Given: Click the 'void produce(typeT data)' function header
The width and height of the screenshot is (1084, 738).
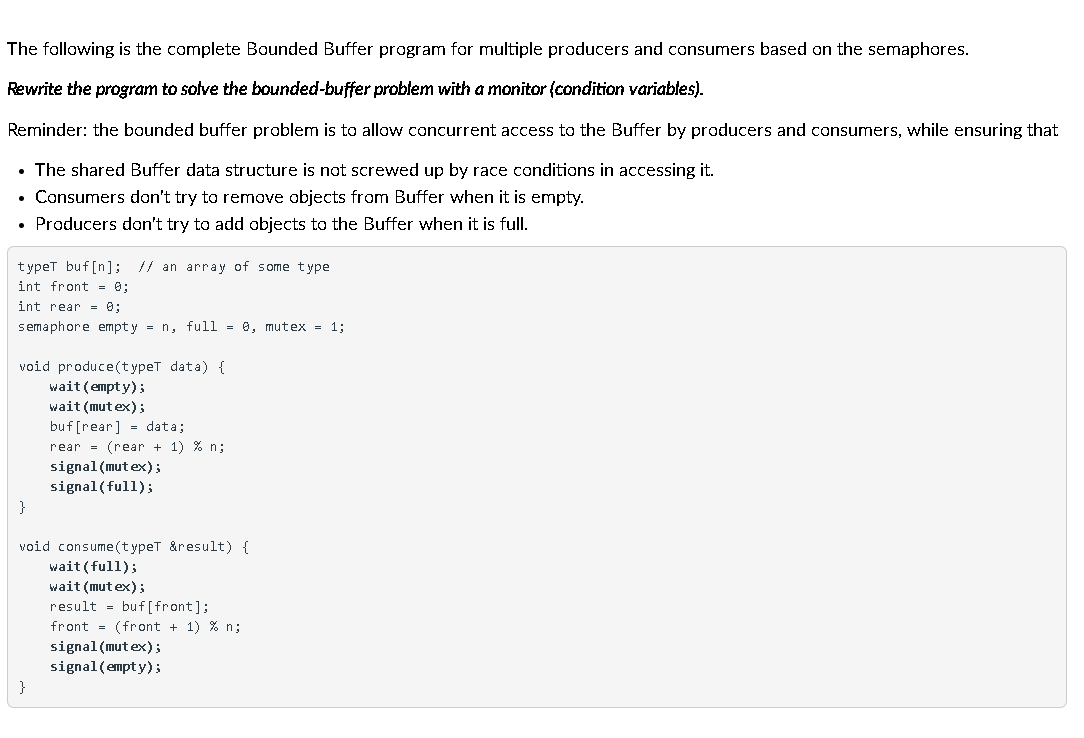Looking at the screenshot, I should tap(122, 367).
